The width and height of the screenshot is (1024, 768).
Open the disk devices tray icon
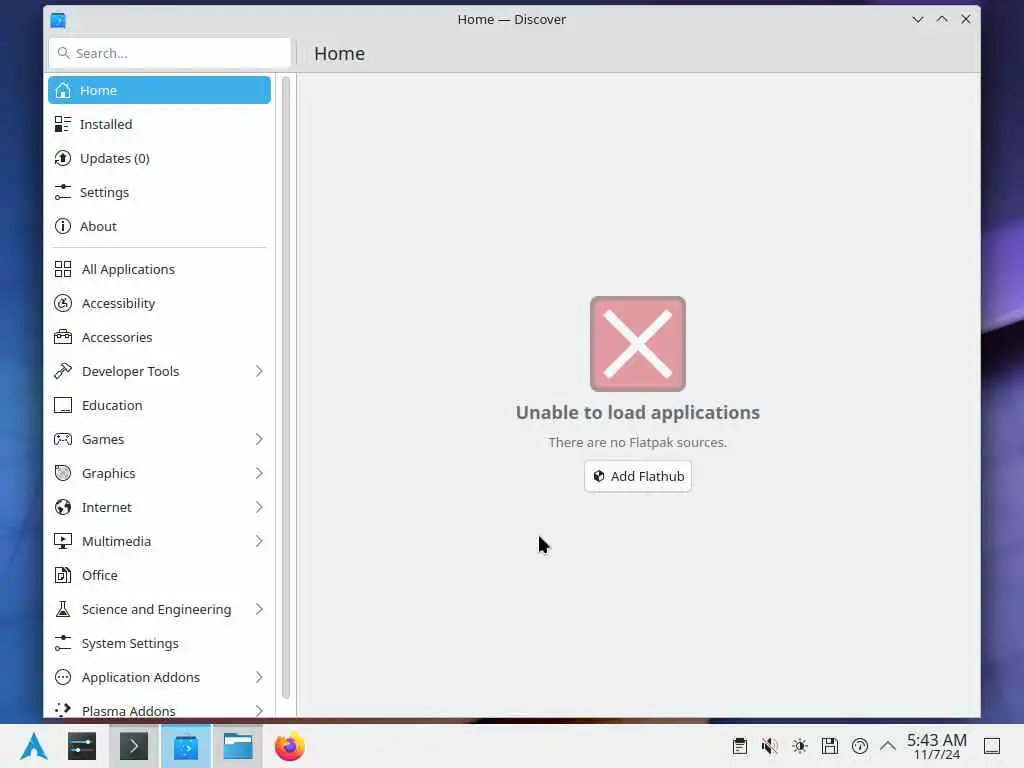click(x=829, y=746)
